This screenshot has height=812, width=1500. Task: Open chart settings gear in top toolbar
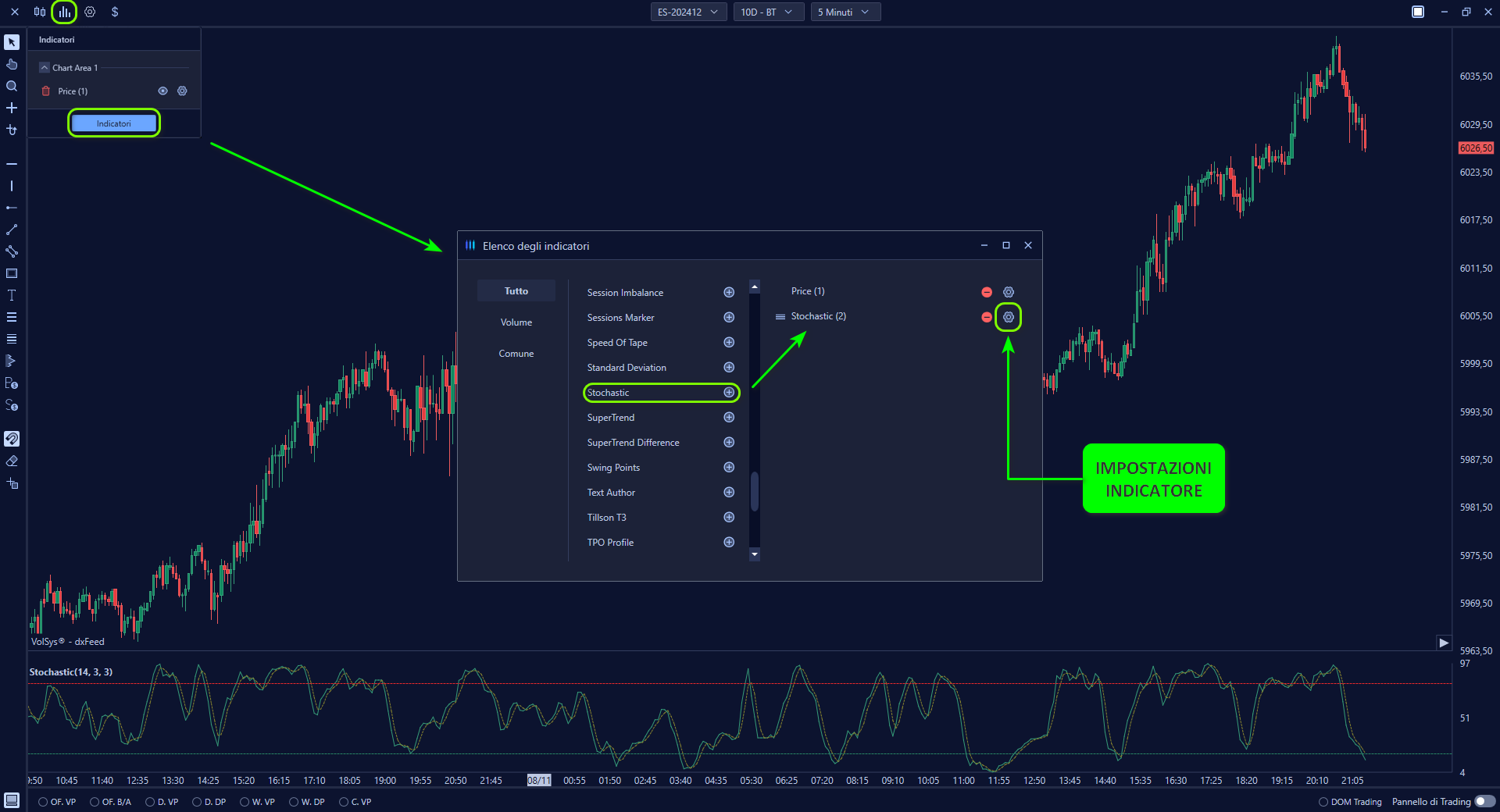click(90, 12)
